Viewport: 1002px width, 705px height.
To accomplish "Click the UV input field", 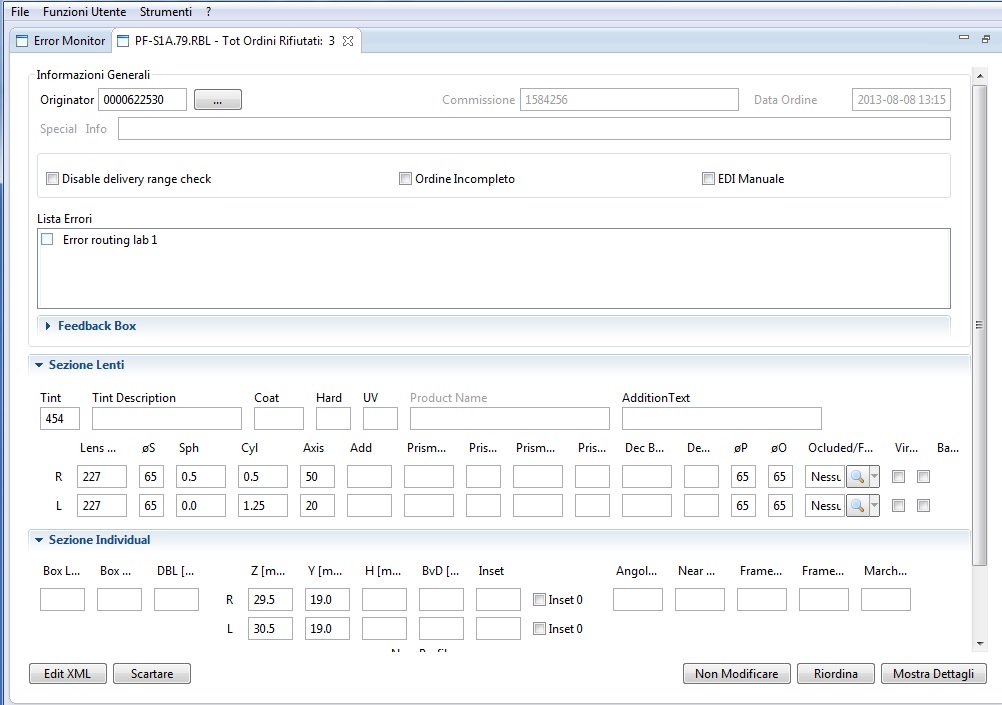I will pos(380,419).
